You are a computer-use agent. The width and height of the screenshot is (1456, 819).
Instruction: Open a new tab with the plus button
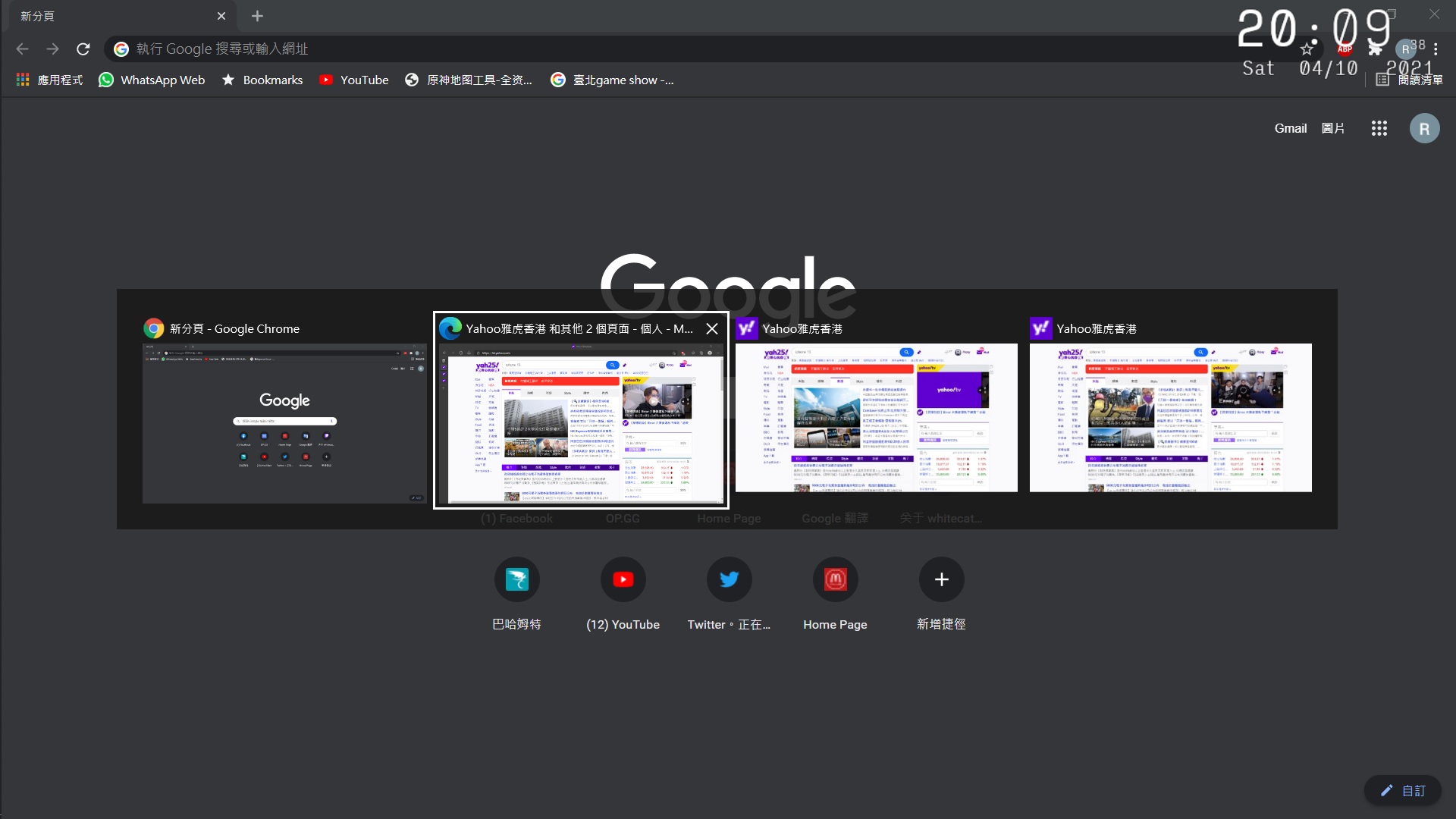click(257, 16)
